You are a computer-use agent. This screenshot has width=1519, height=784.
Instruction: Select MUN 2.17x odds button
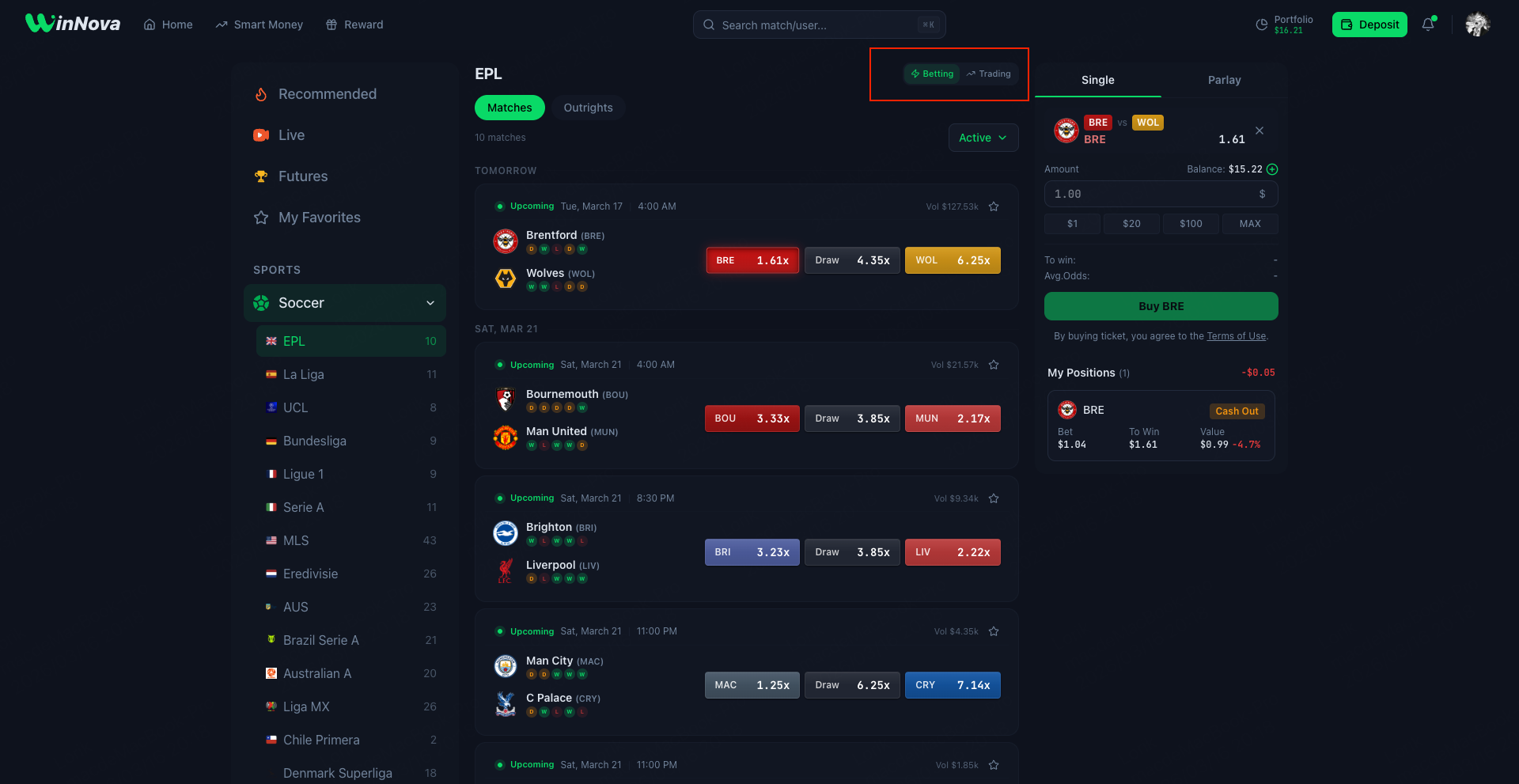[x=953, y=419]
